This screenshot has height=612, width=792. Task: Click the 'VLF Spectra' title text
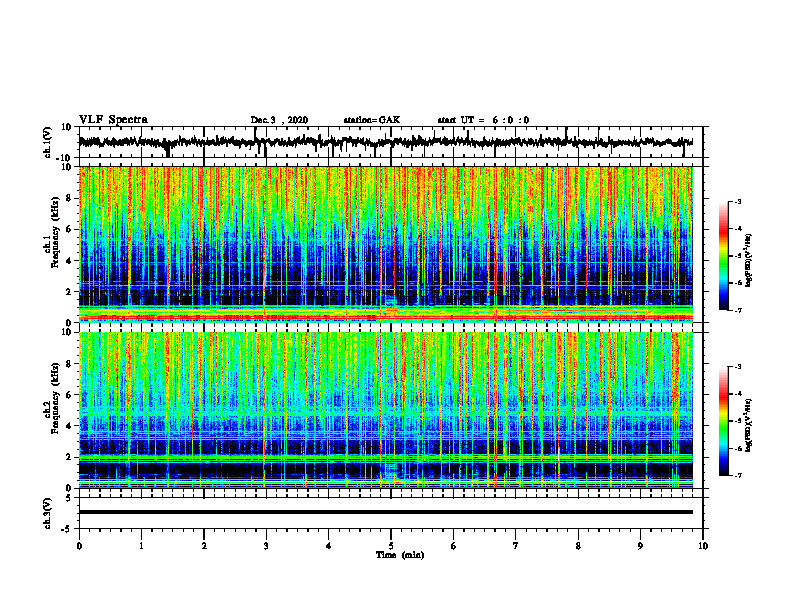113,120
